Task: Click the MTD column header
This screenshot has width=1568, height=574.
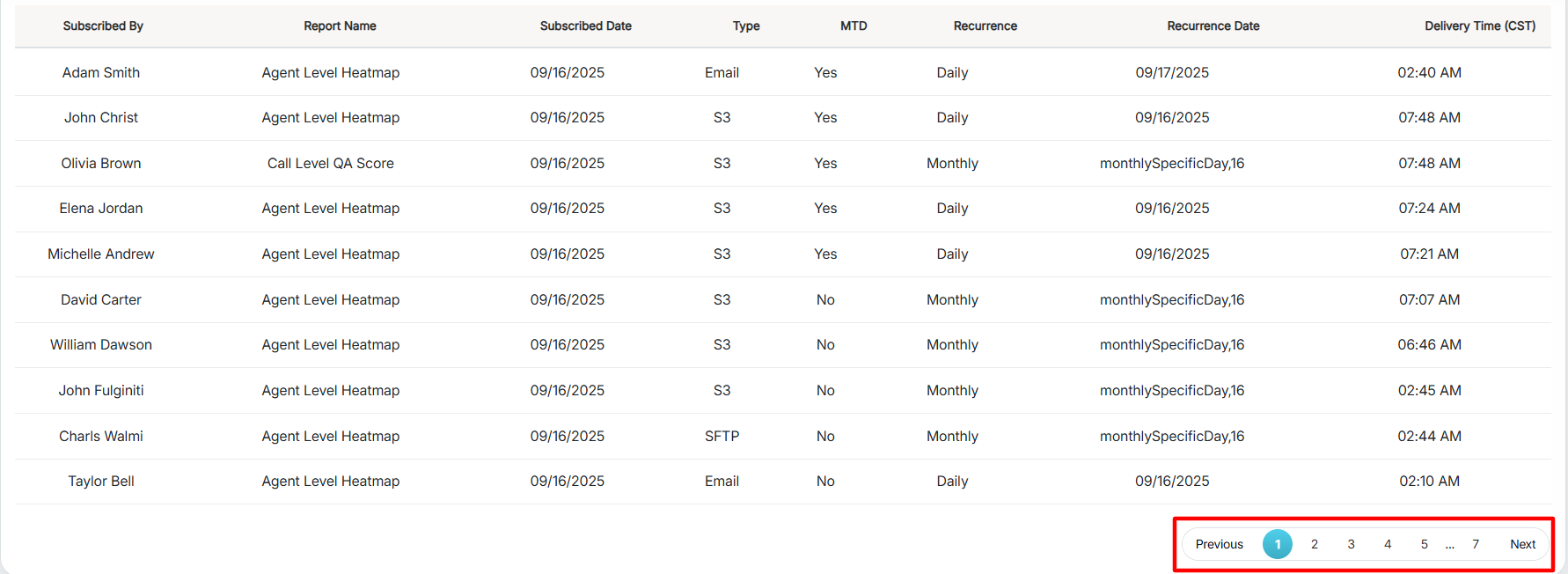Action: click(x=854, y=26)
